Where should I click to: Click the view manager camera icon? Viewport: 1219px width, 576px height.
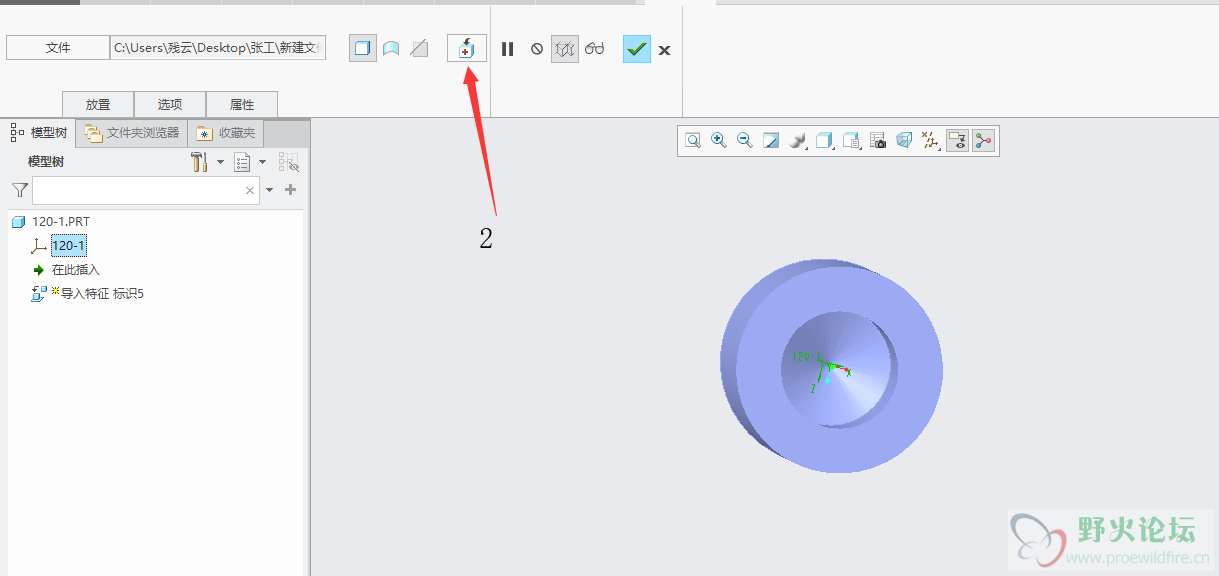878,141
